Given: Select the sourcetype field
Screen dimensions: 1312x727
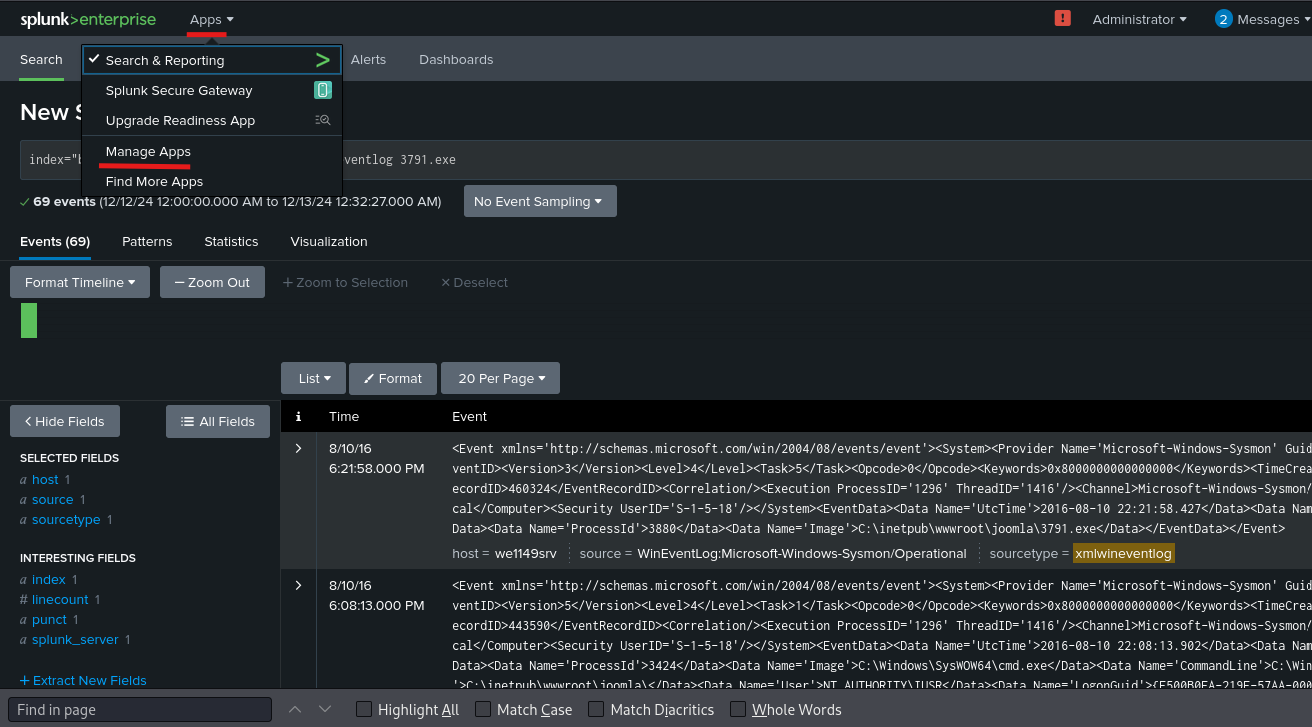Looking at the screenshot, I should pyautogui.click(x=66, y=519).
